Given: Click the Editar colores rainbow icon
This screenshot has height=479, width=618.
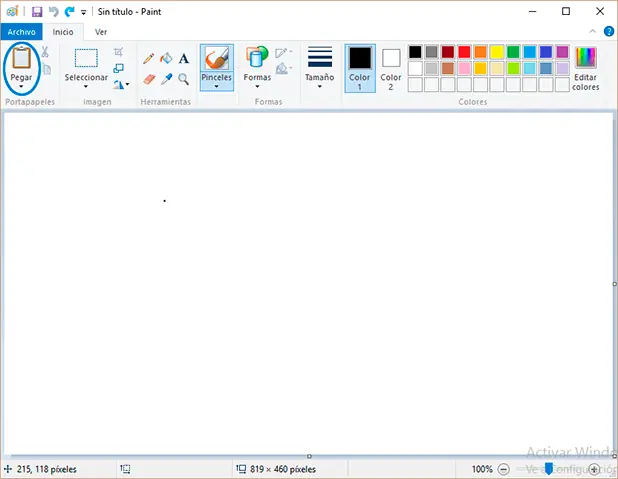Looking at the screenshot, I should tap(585, 58).
